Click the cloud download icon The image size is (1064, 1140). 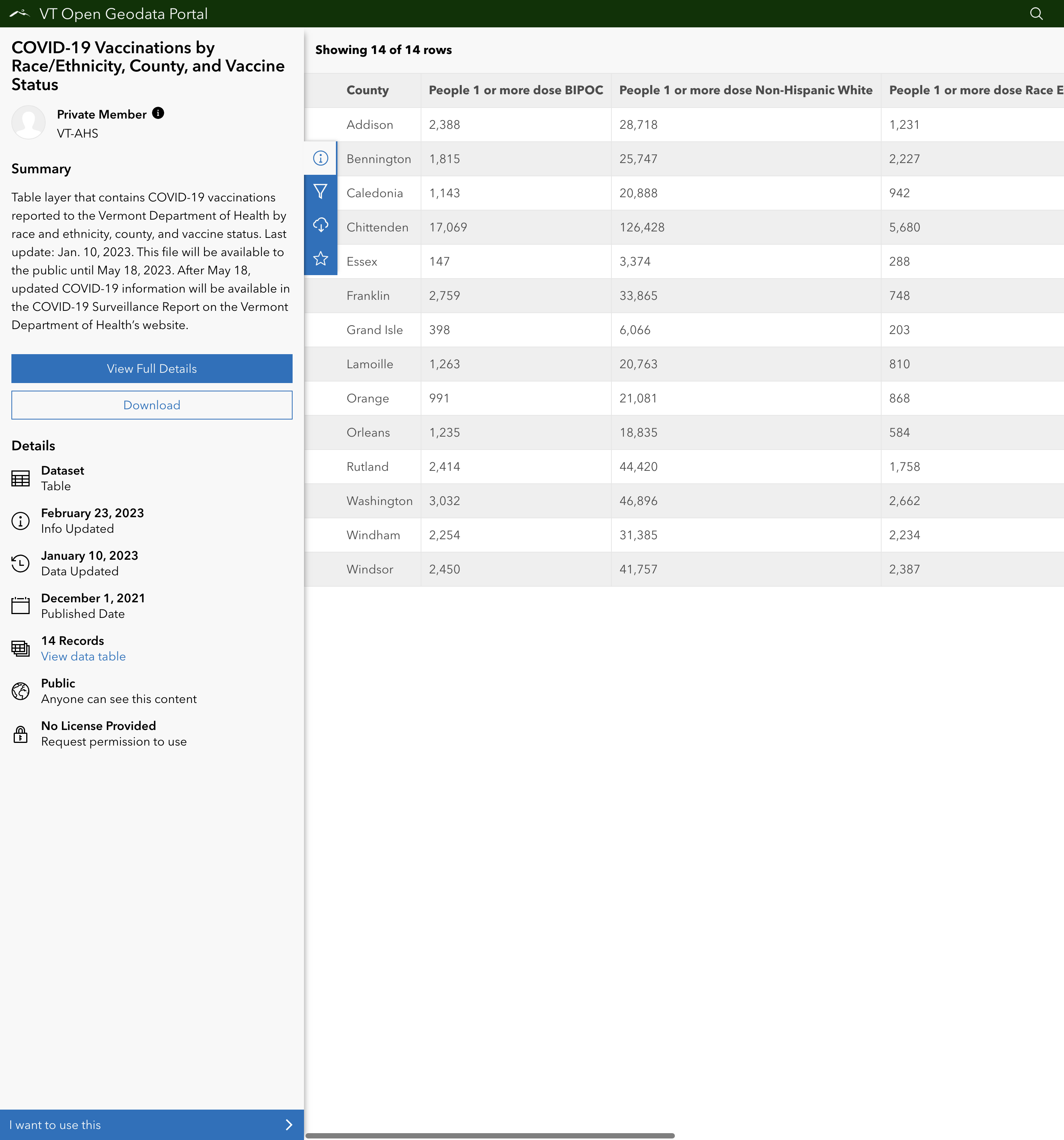(x=321, y=225)
